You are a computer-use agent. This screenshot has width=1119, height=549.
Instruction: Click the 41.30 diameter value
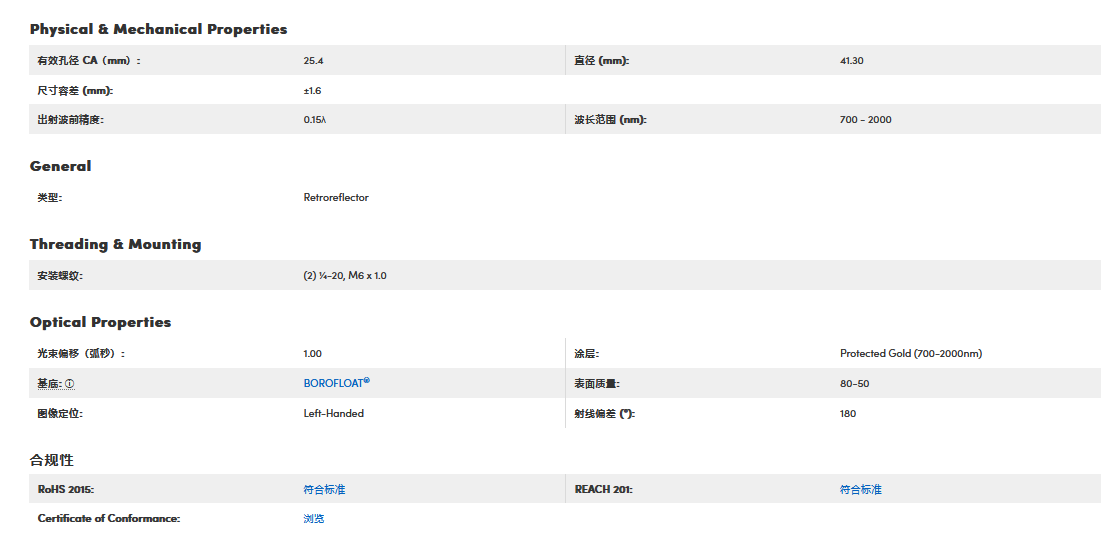coord(851,61)
